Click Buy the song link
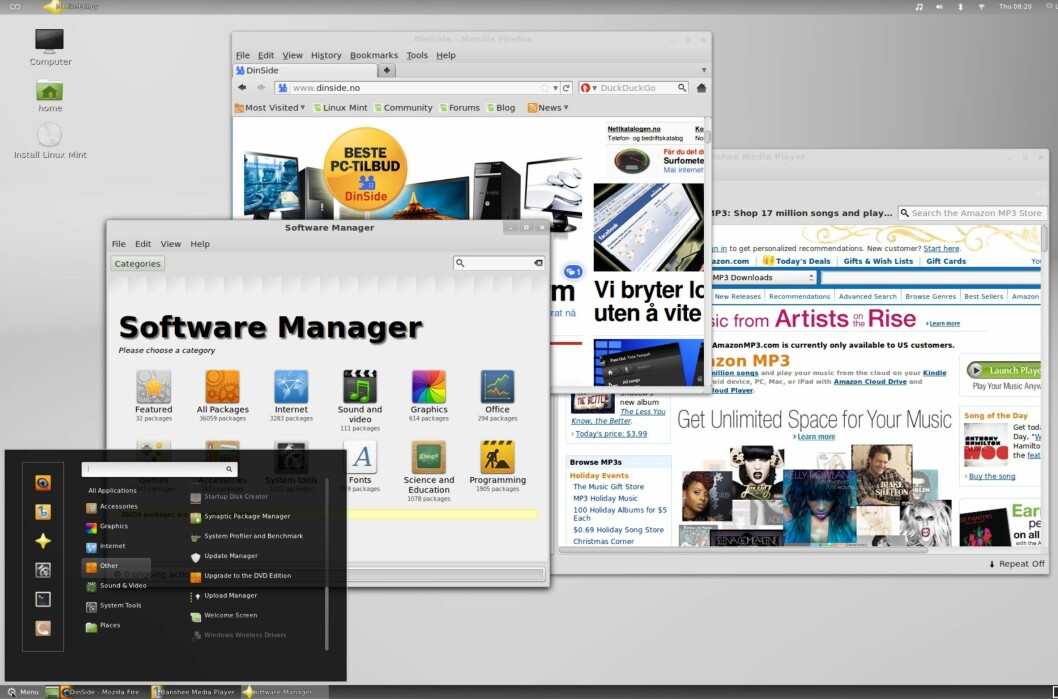 coord(991,476)
